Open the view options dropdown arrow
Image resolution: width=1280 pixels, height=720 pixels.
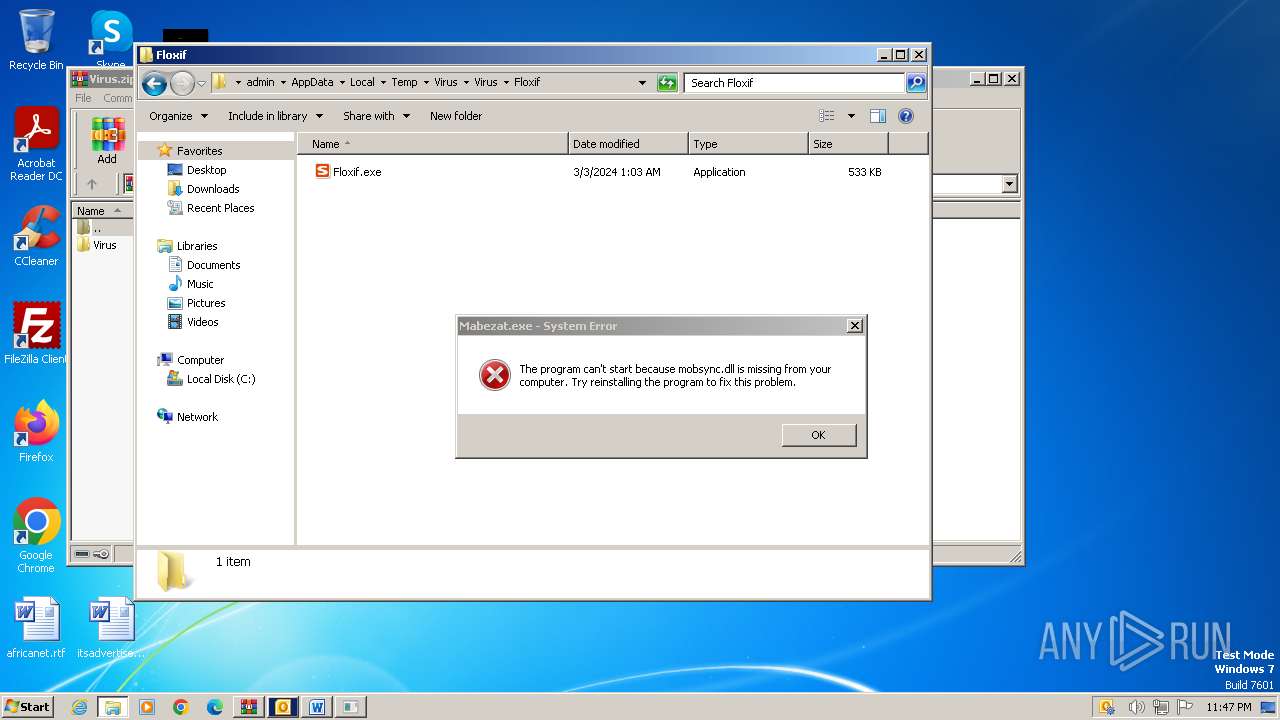coord(851,116)
